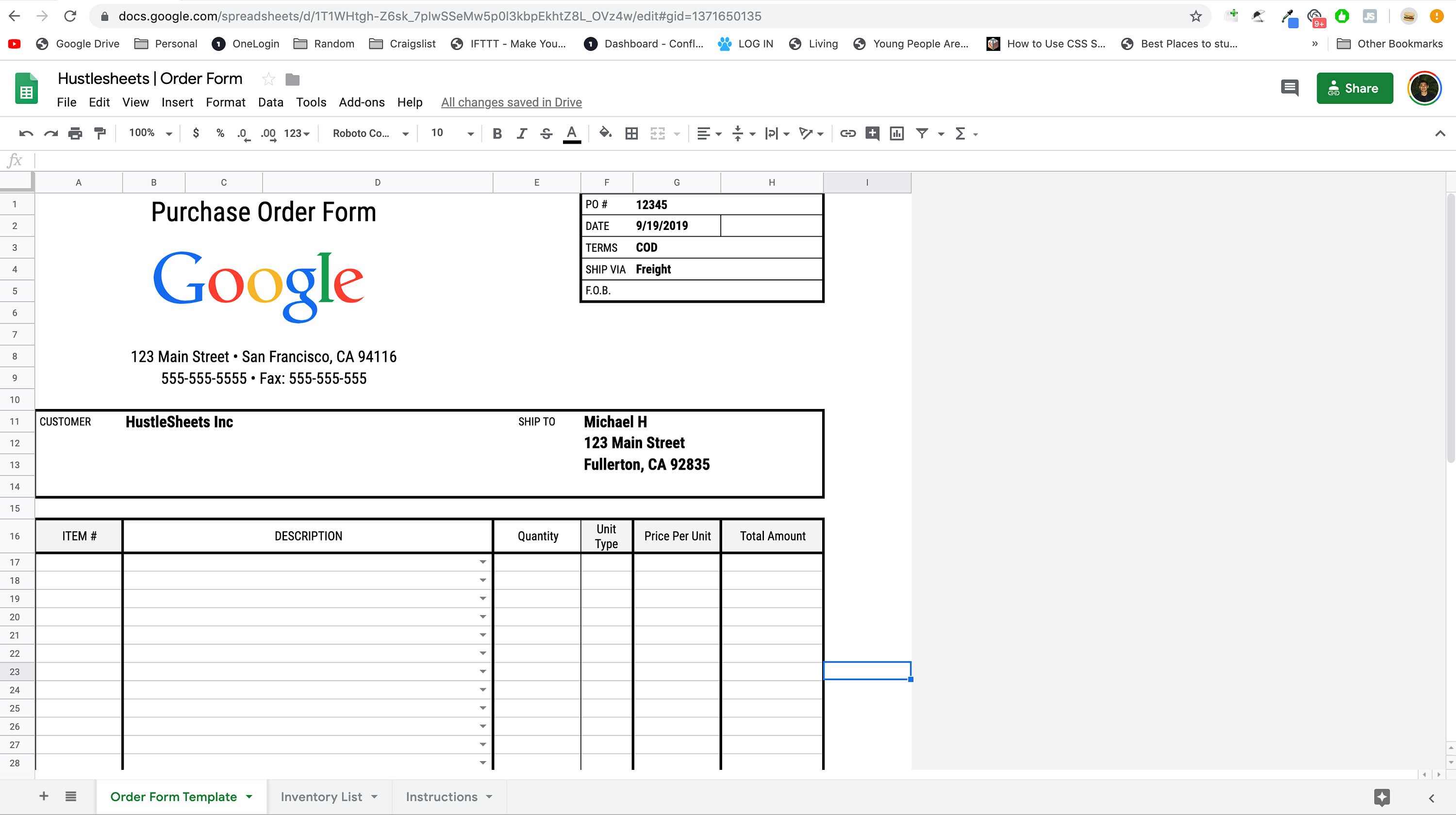The width and height of the screenshot is (1456, 815).
Task: Click the Undo arrow icon
Action: tap(26, 134)
